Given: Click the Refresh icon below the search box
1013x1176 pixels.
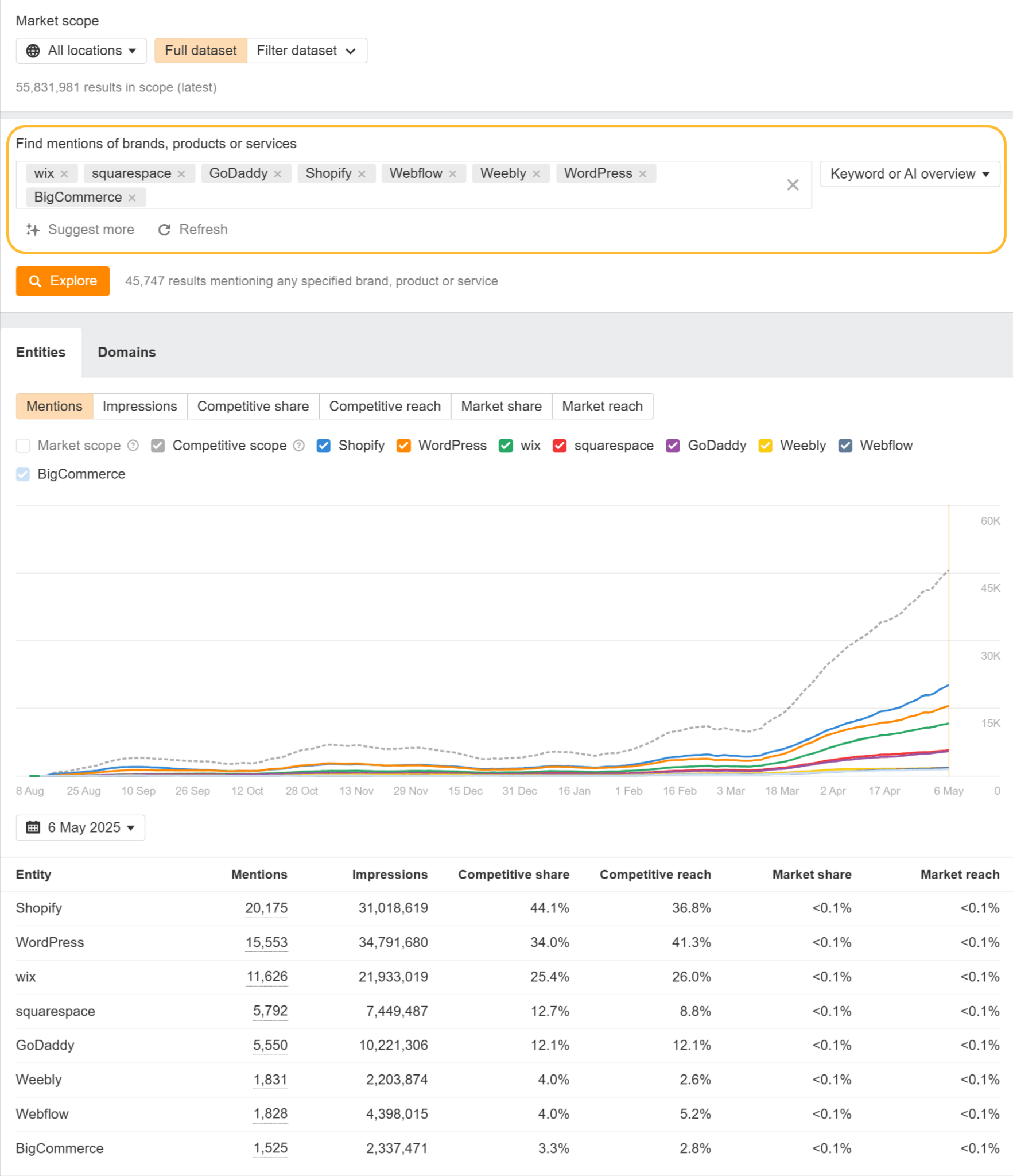Looking at the screenshot, I should coord(165,229).
